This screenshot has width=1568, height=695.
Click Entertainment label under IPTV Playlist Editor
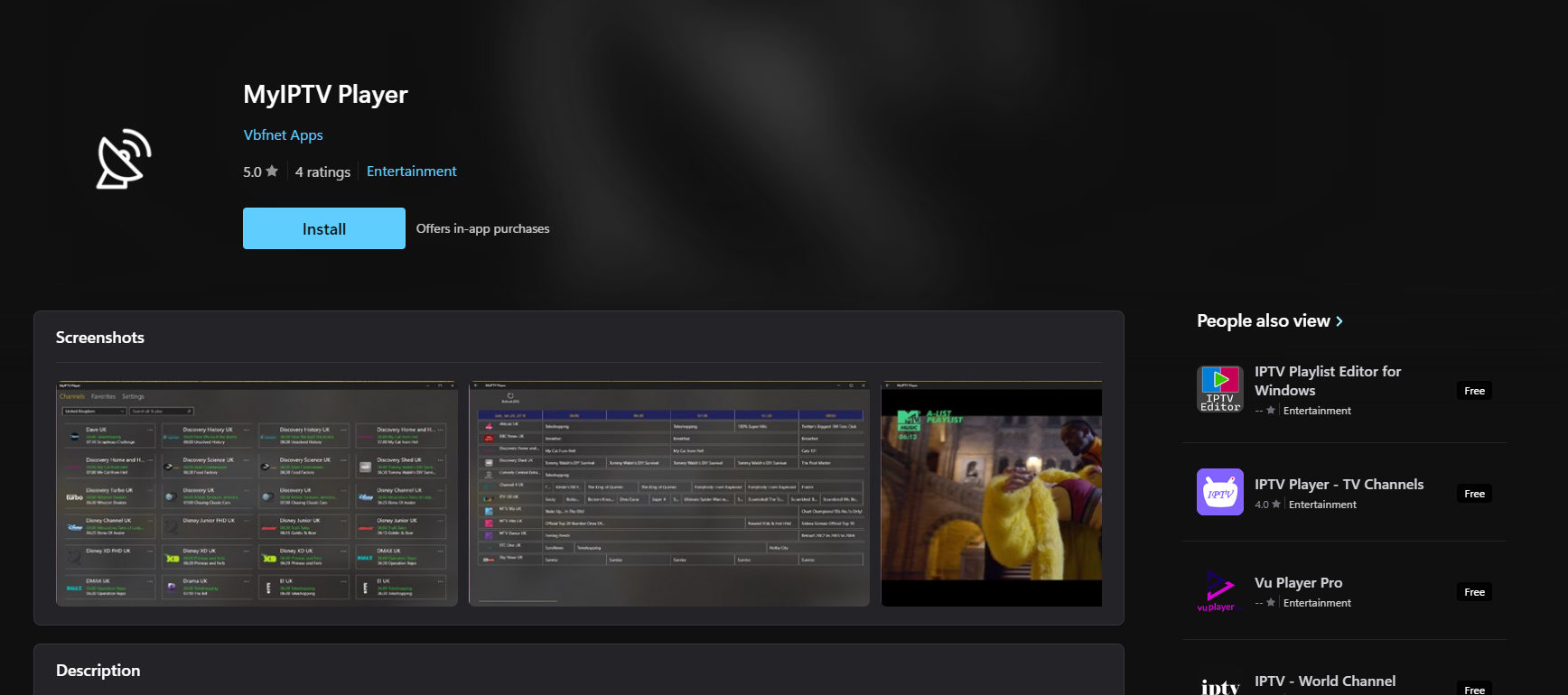(1317, 411)
